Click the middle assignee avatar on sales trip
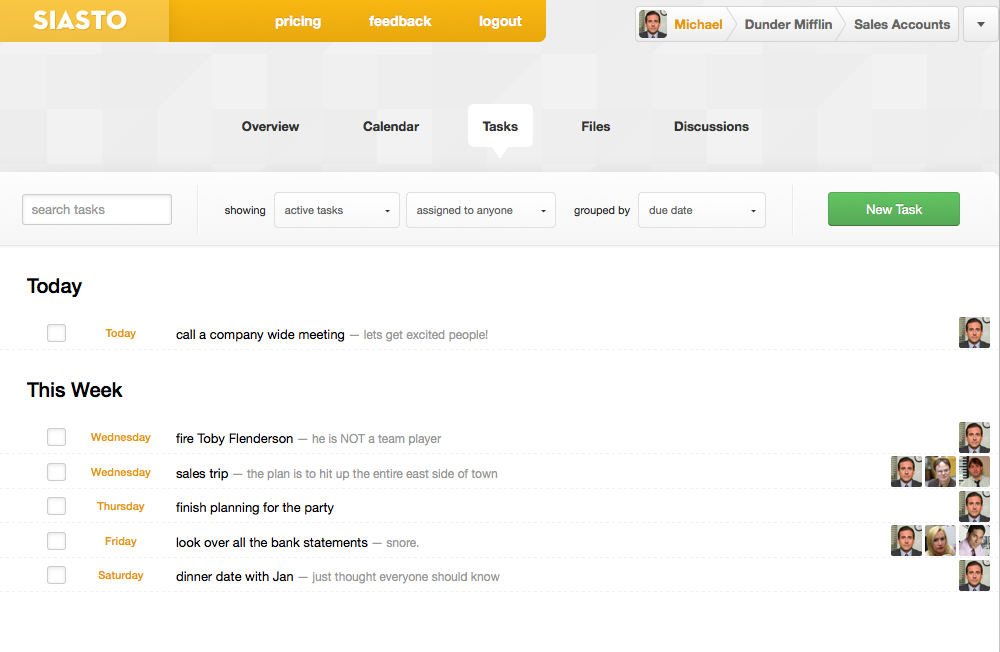This screenshot has width=1000, height=652. pos(940,472)
